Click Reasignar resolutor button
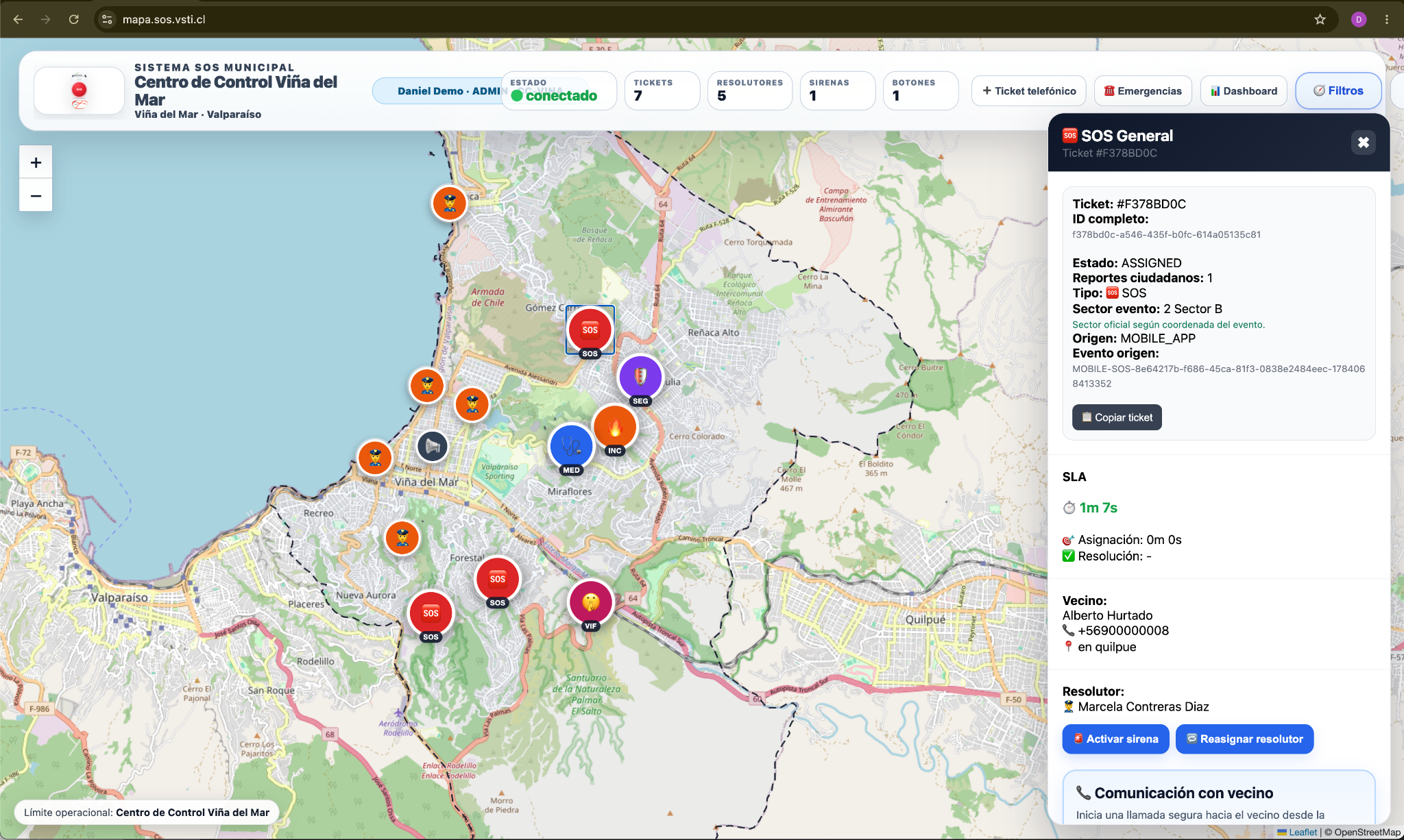The width and height of the screenshot is (1404, 840). (x=1244, y=739)
